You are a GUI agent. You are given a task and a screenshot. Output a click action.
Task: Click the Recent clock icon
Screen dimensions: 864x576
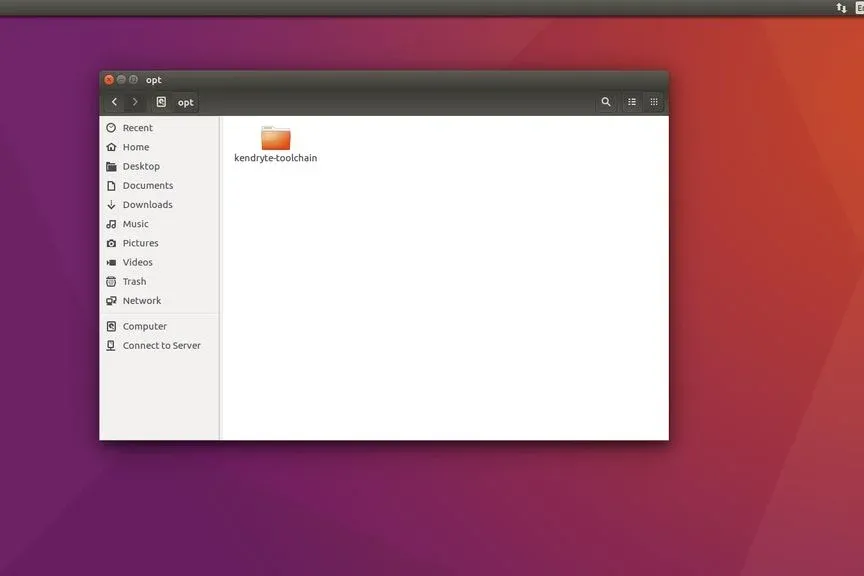111,128
